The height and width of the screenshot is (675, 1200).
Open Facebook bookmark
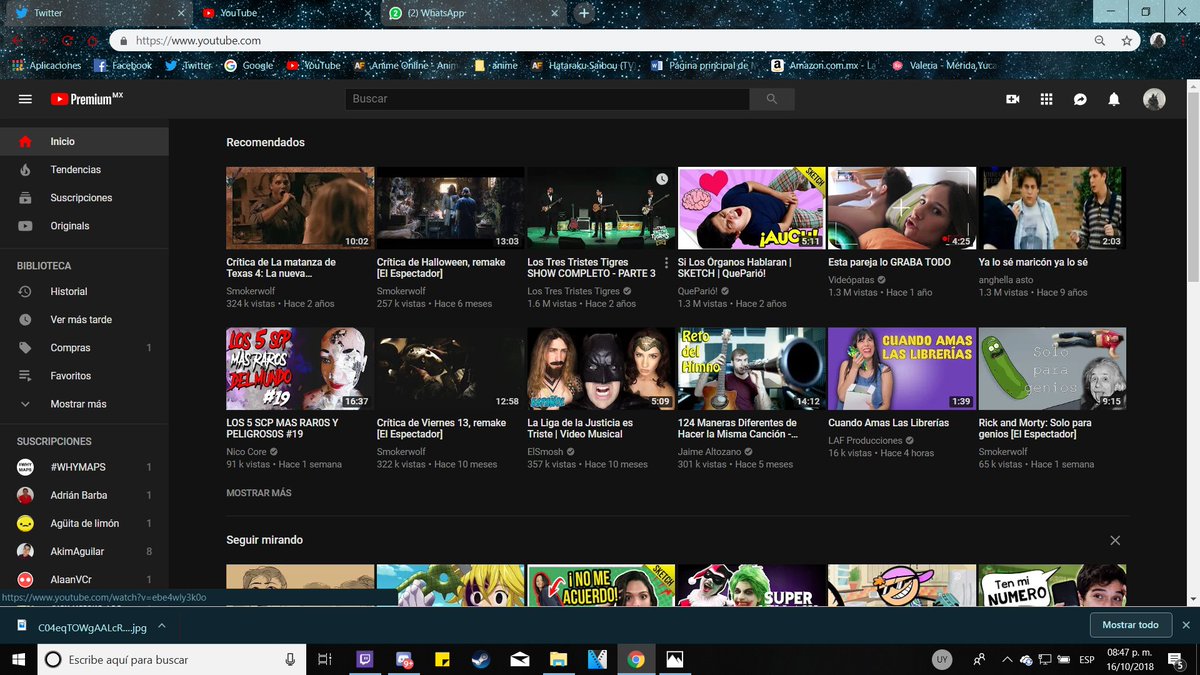pos(123,65)
